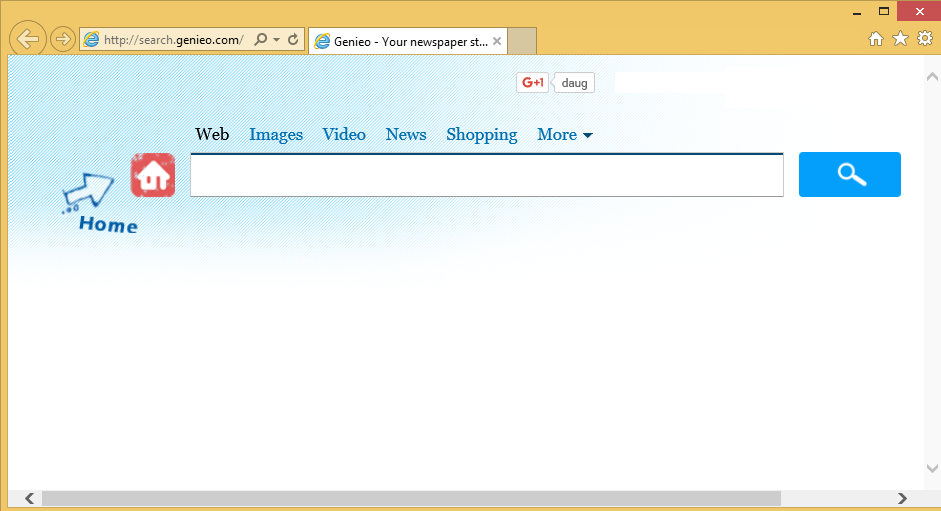Open browser Tools gear menu
Viewport: 941px width, 511px height.
pyautogui.click(x=925, y=39)
